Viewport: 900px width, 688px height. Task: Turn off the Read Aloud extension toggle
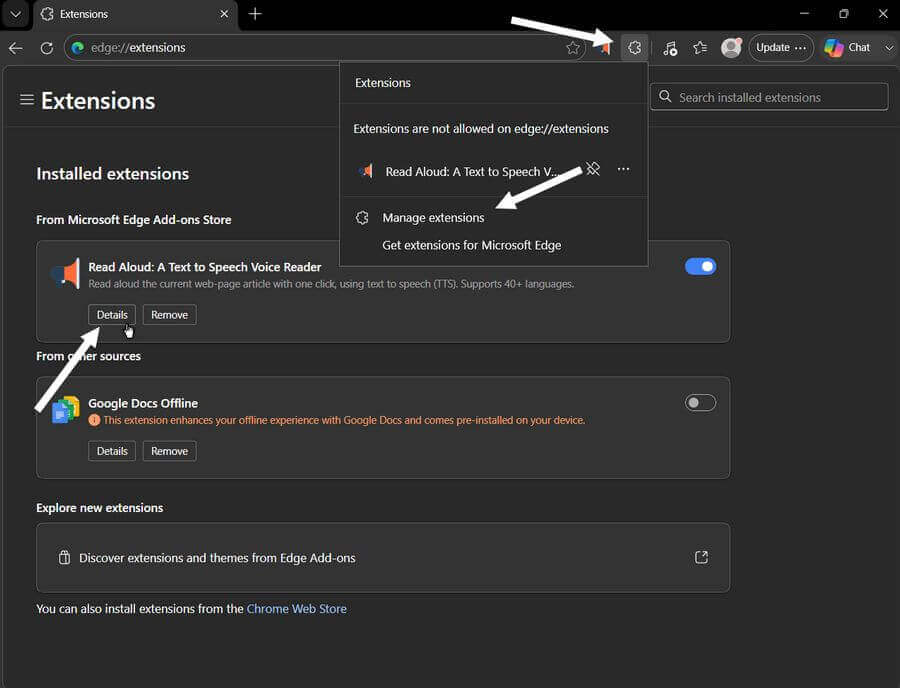(x=700, y=267)
